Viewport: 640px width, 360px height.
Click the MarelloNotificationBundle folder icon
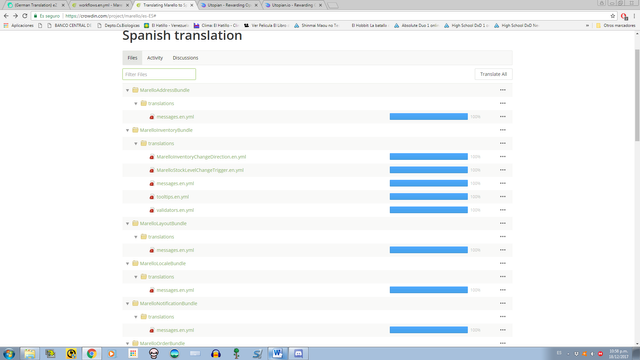[135, 303]
